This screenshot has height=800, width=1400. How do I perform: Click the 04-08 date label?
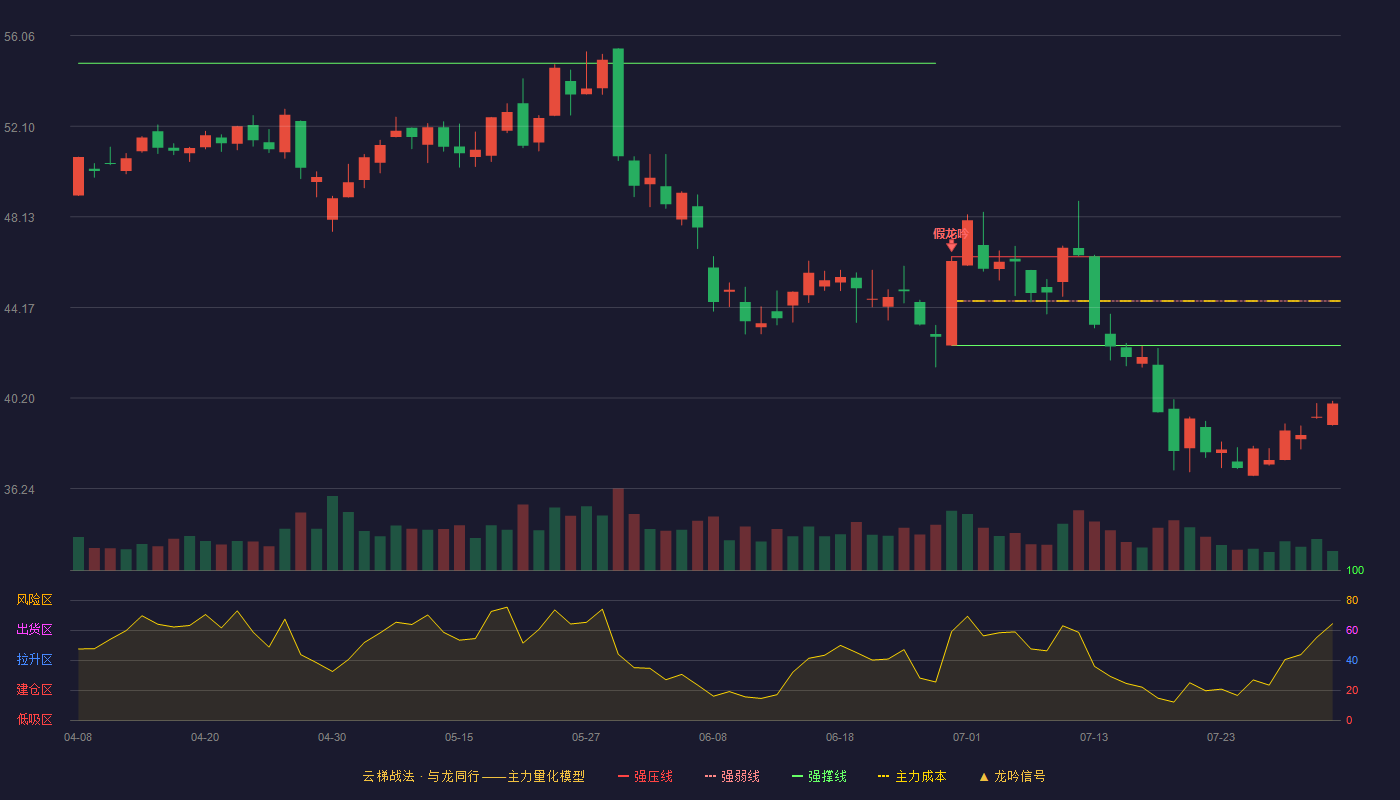coord(78,737)
